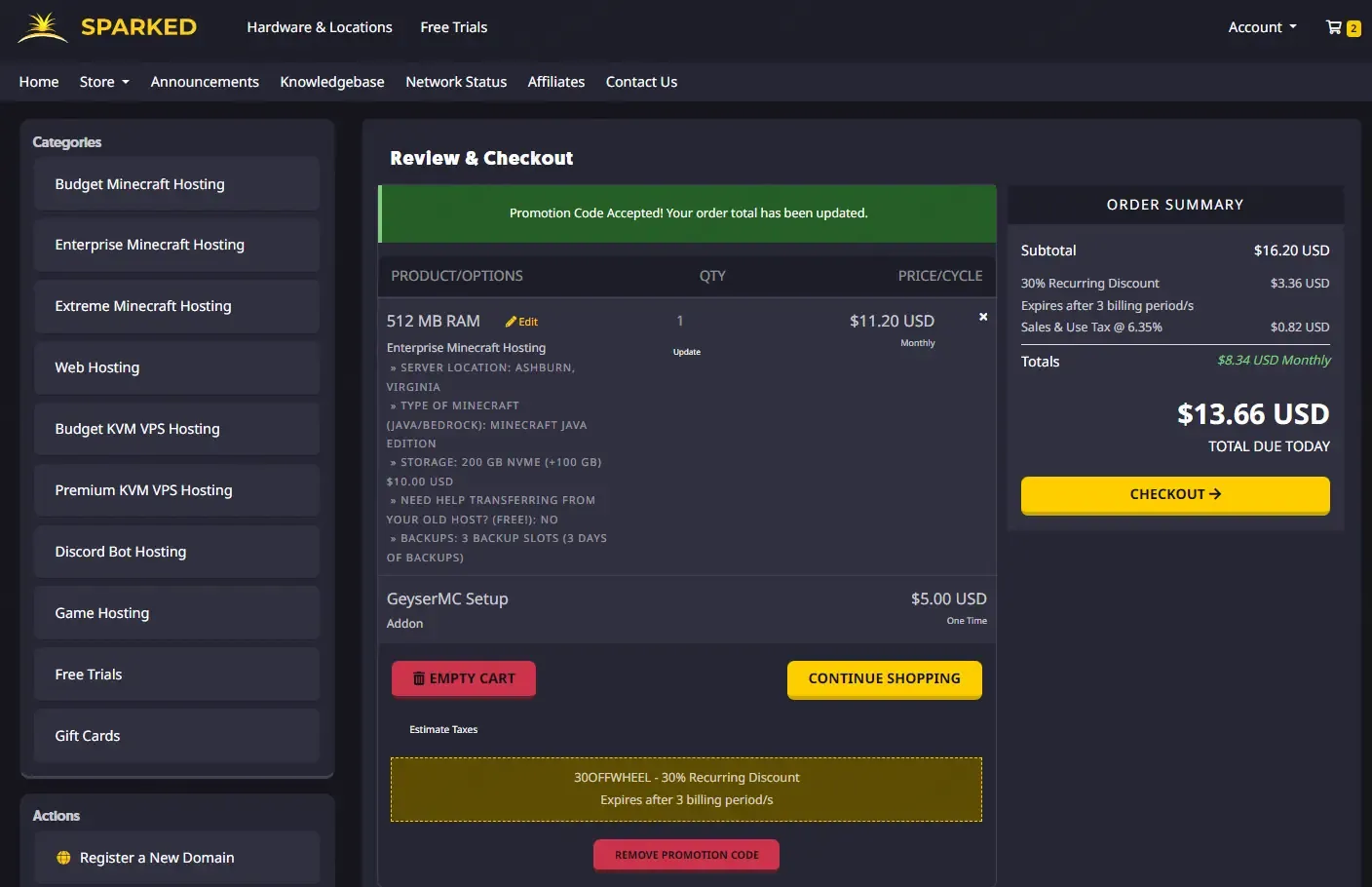Click the arrow on the Checkout button
Image resolution: width=1372 pixels, height=887 pixels.
pos(1215,494)
